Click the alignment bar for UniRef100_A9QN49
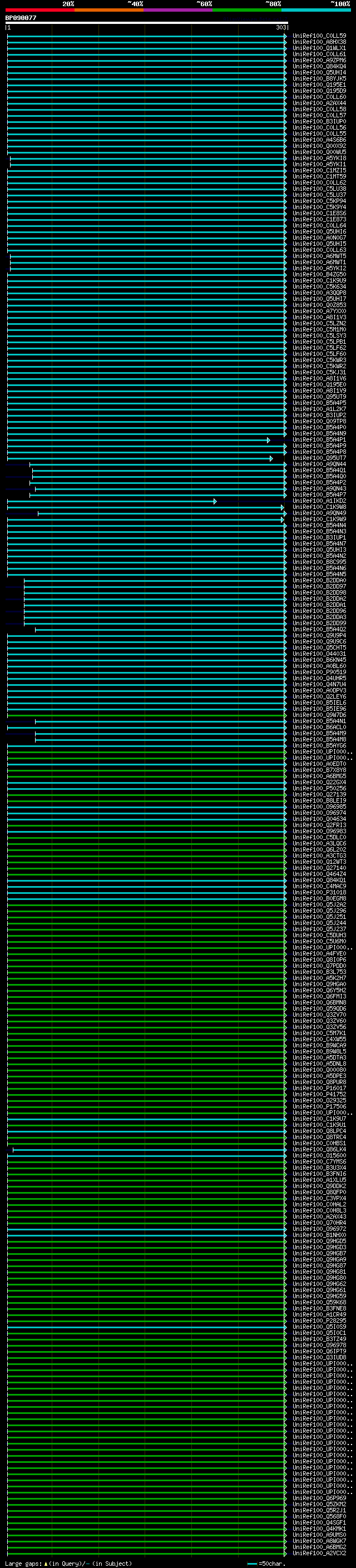The width and height of the screenshot is (356, 1568). [162, 513]
